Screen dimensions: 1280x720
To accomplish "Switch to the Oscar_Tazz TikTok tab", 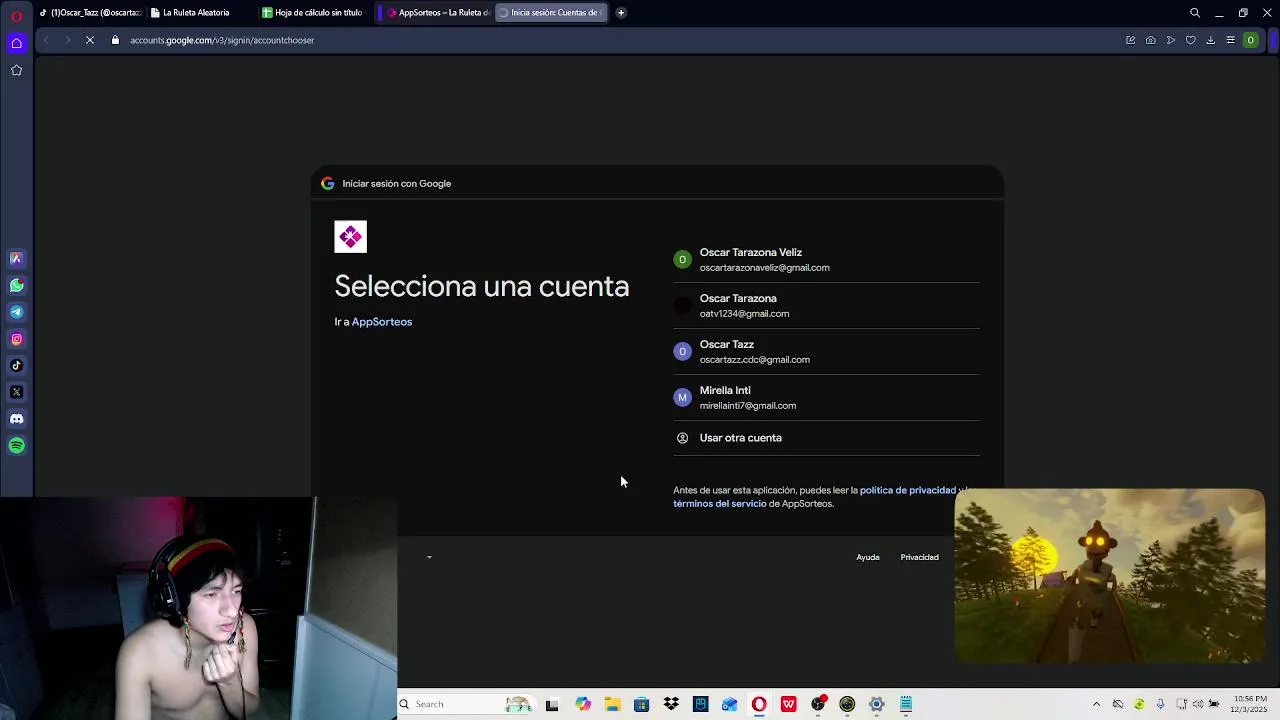I will 91,13.
